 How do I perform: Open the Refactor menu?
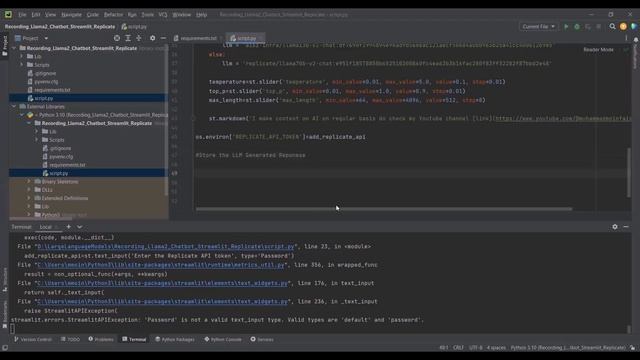coord(113,15)
